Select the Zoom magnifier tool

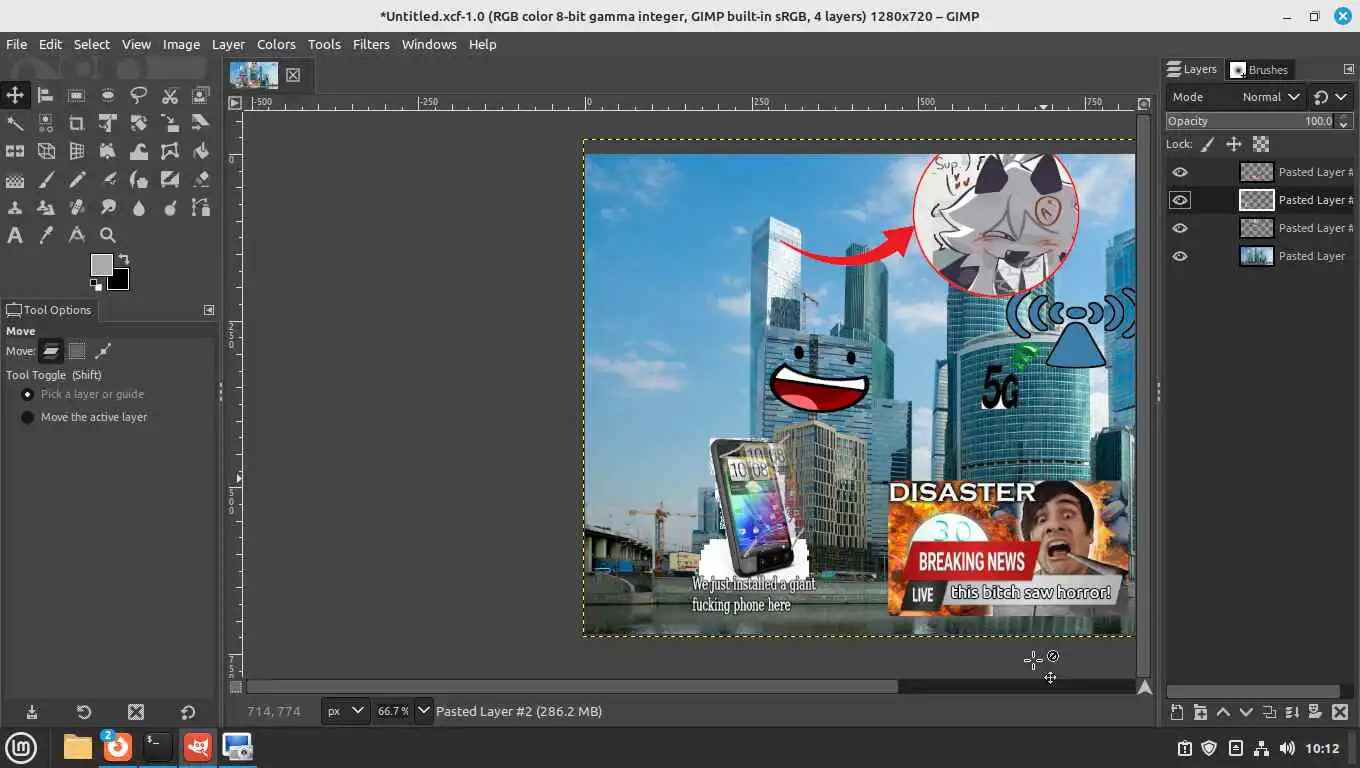(107, 236)
